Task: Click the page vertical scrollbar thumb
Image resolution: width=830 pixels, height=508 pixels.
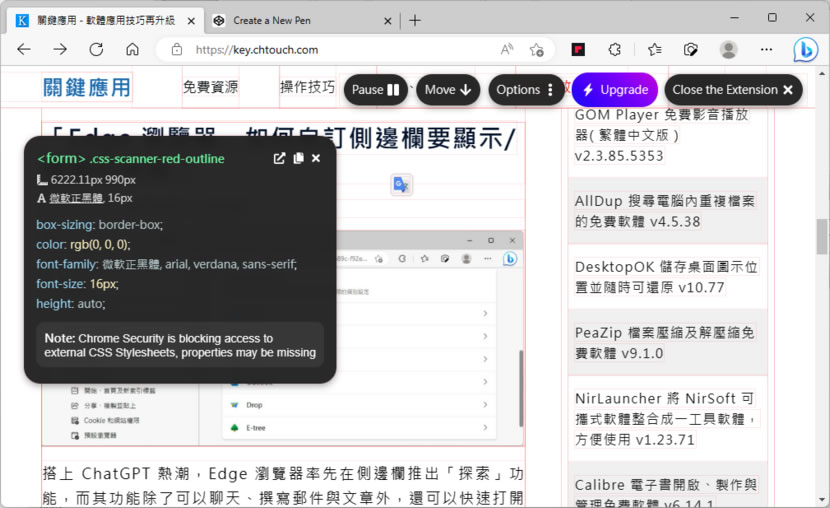Action: tap(822, 237)
